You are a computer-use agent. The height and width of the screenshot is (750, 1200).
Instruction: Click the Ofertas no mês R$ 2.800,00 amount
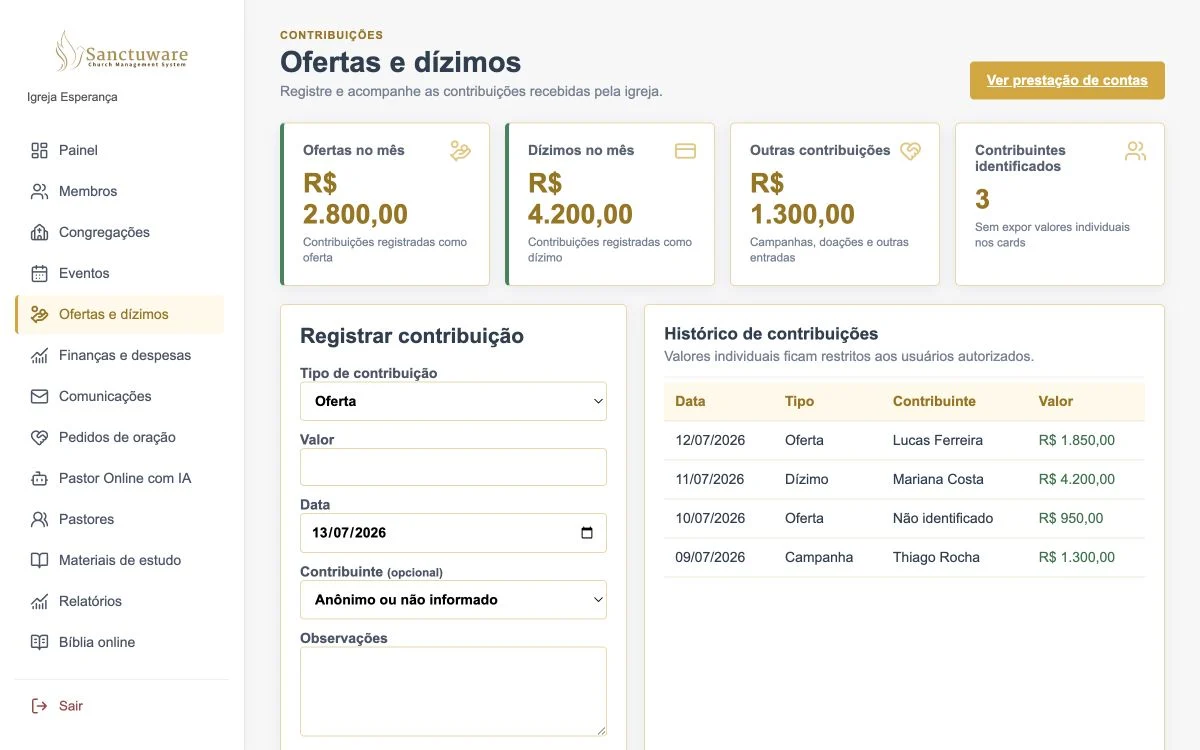tap(356, 198)
